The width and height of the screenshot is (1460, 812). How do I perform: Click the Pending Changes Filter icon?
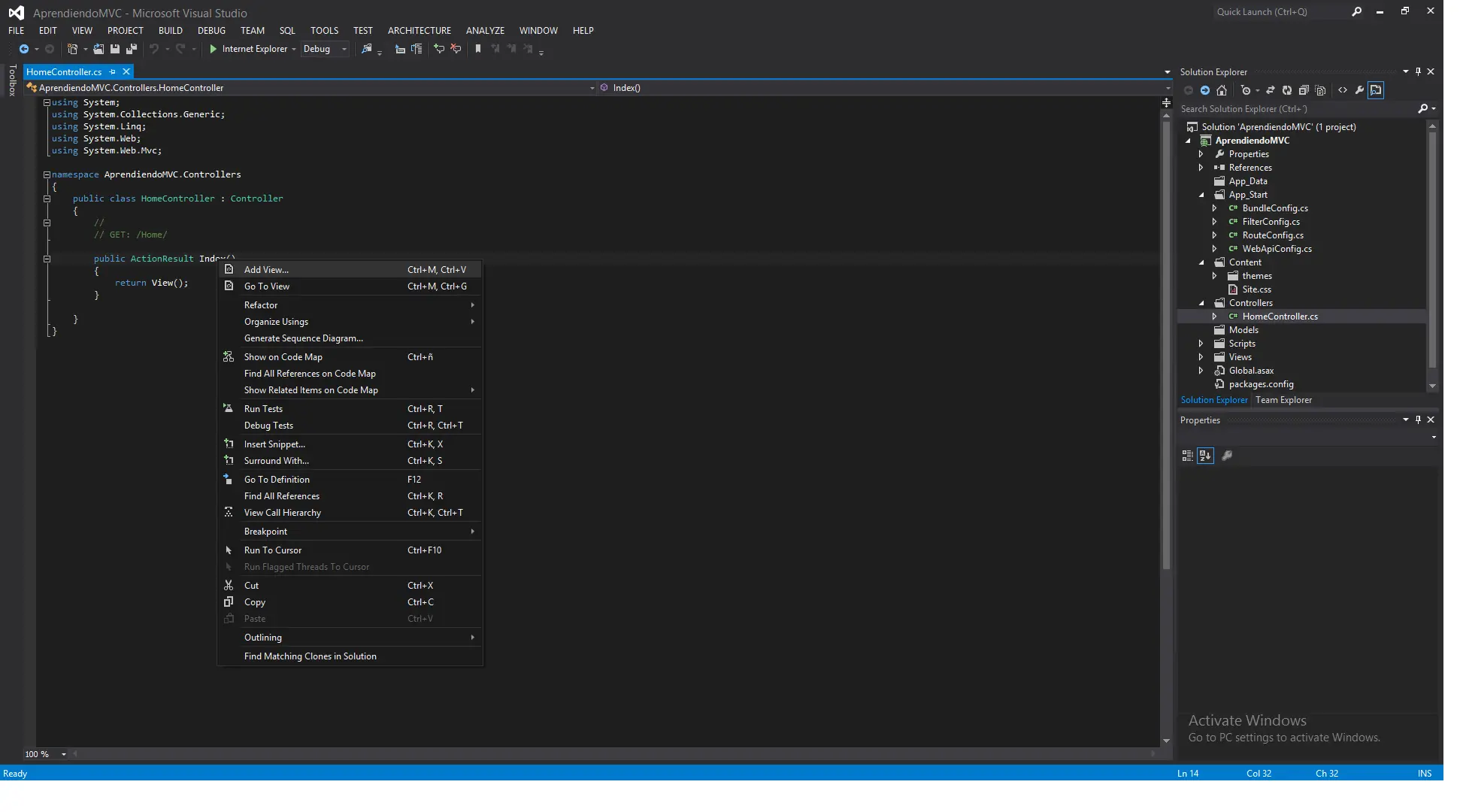[x=1246, y=90]
